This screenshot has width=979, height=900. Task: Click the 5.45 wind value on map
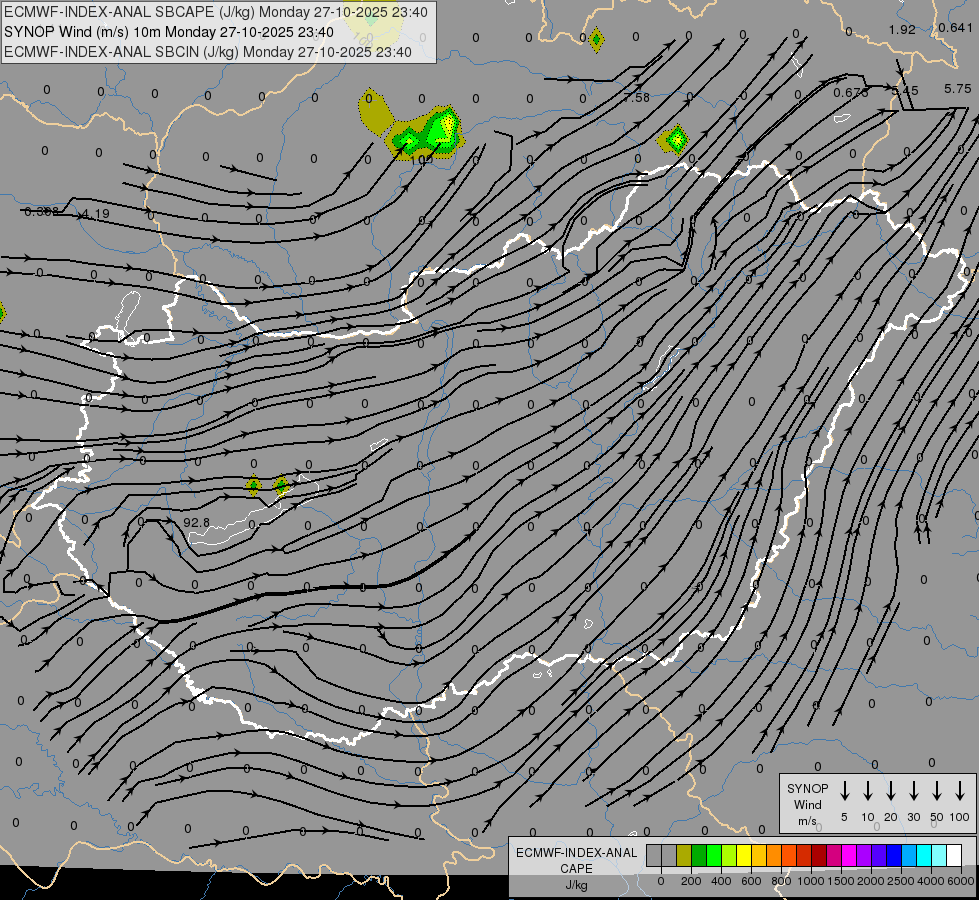click(905, 91)
